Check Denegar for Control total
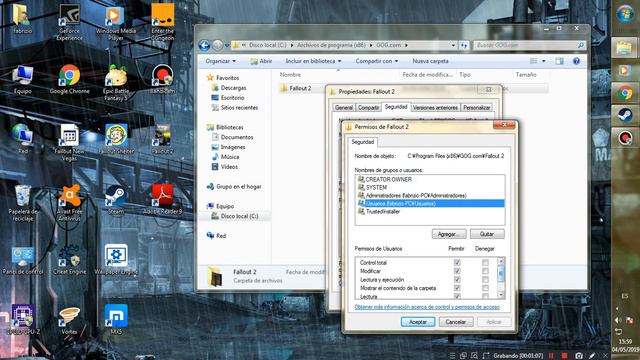 tap(485, 262)
